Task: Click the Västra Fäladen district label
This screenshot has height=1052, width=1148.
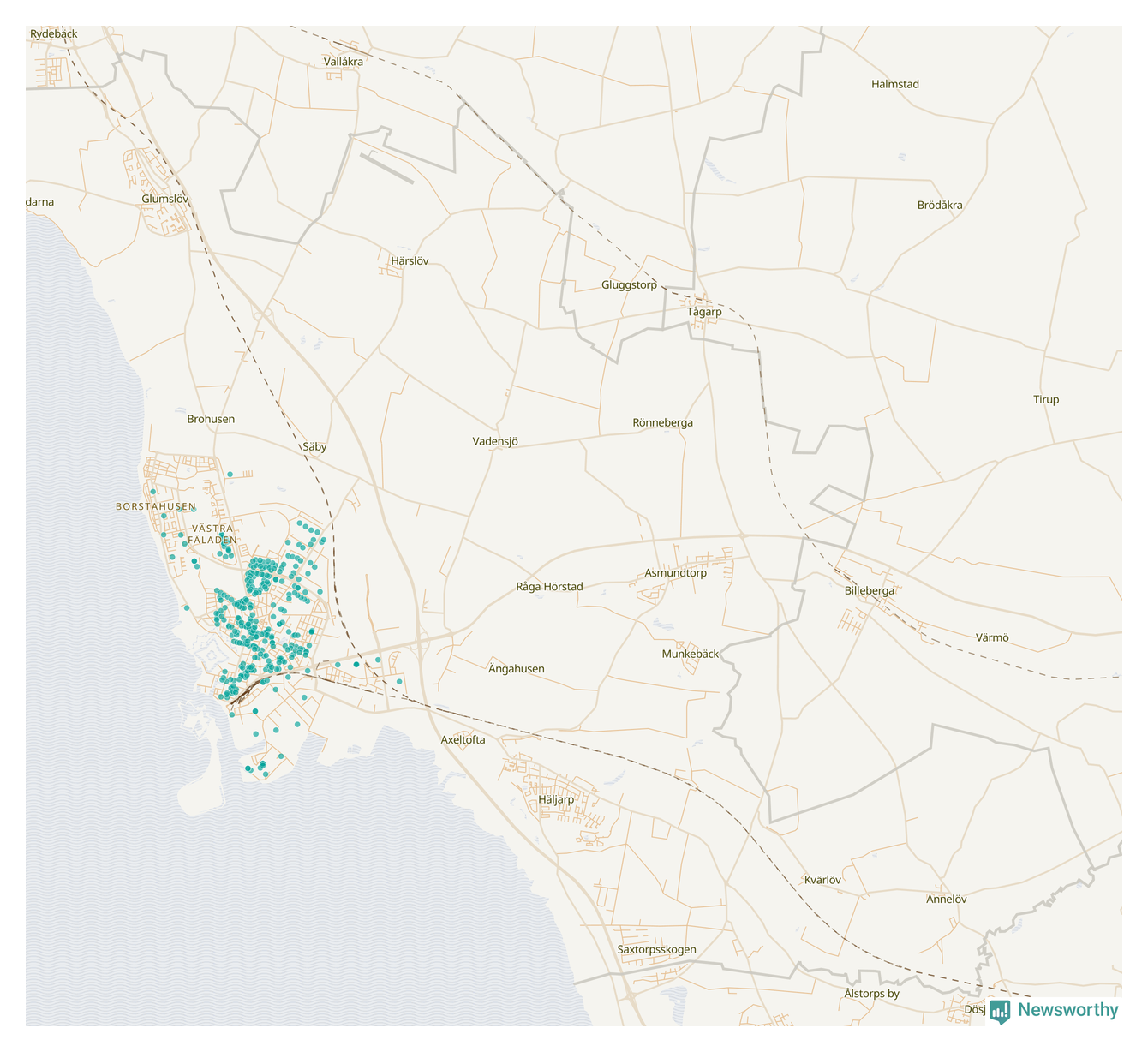Action: [212, 534]
